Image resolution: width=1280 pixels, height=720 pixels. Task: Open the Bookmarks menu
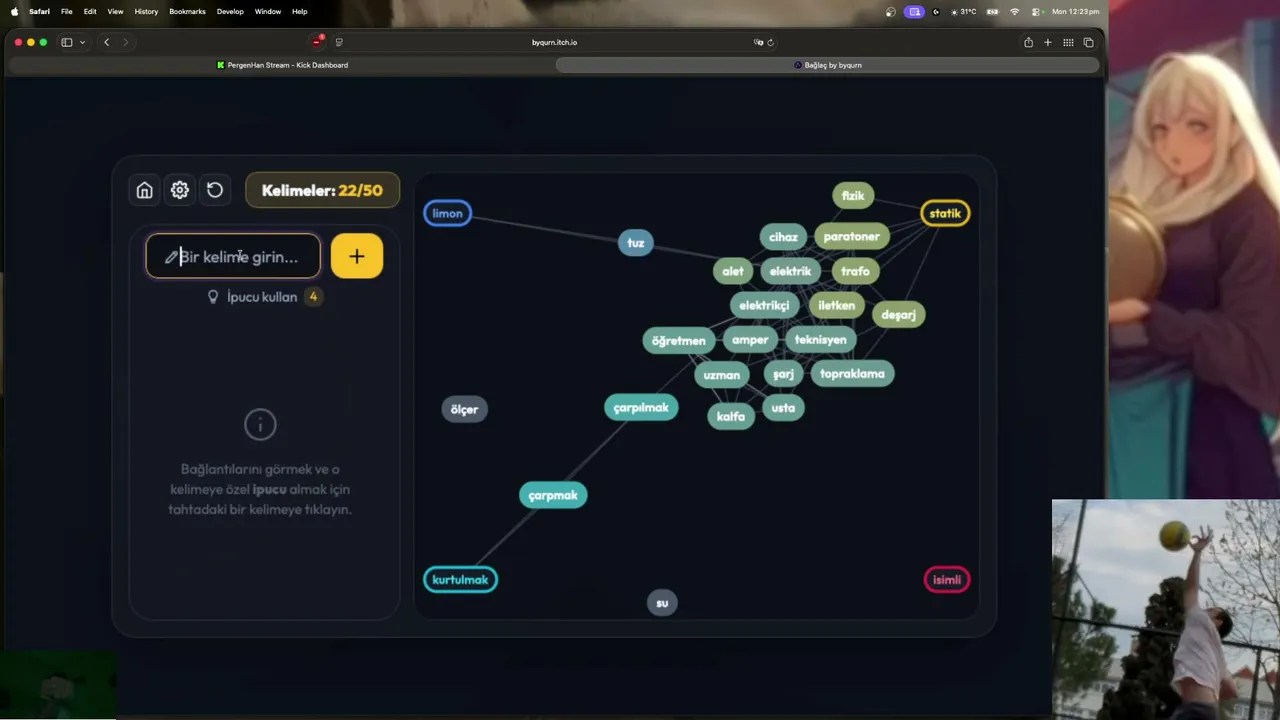tap(187, 11)
